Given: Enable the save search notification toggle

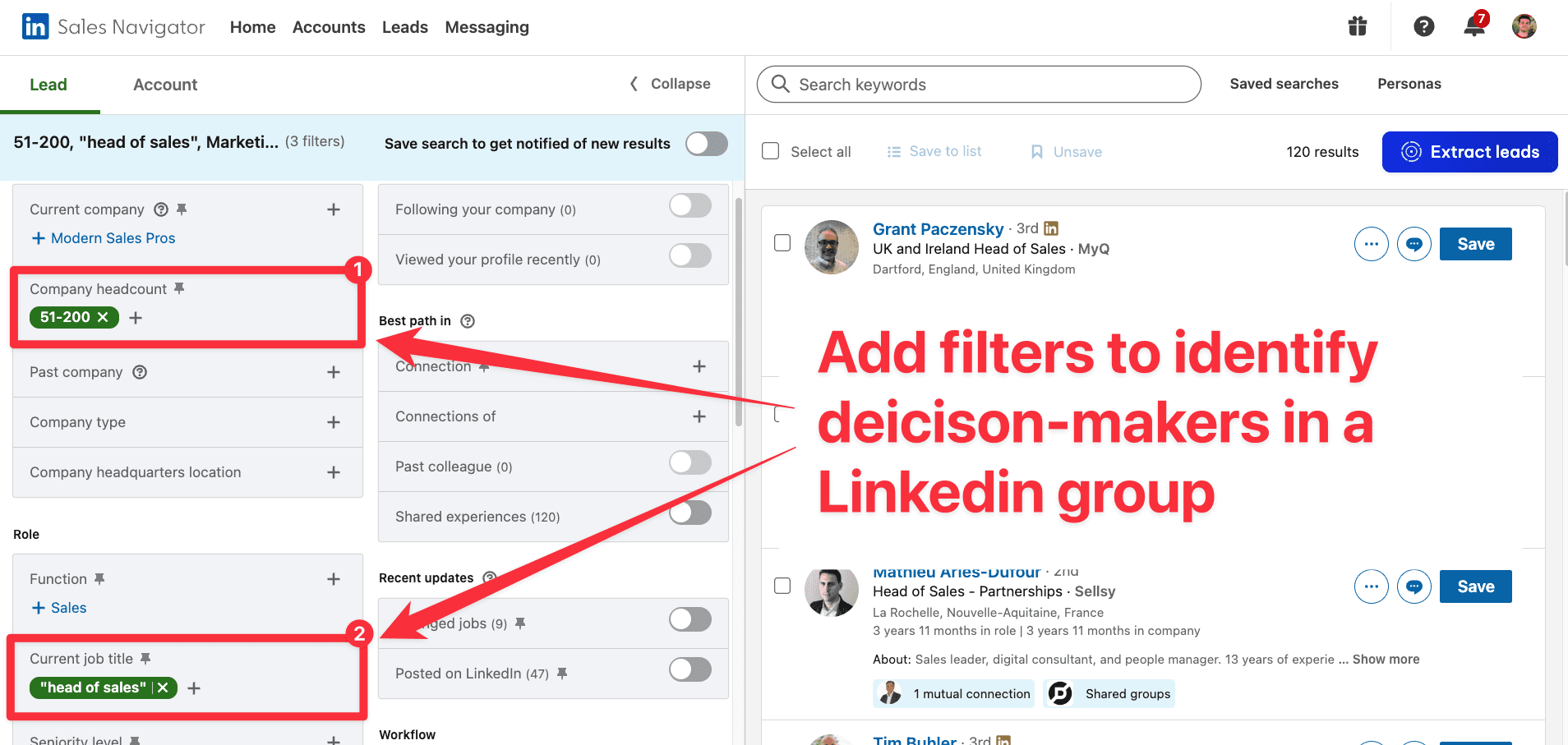Looking at the screenshot, I should pos(705,143).
